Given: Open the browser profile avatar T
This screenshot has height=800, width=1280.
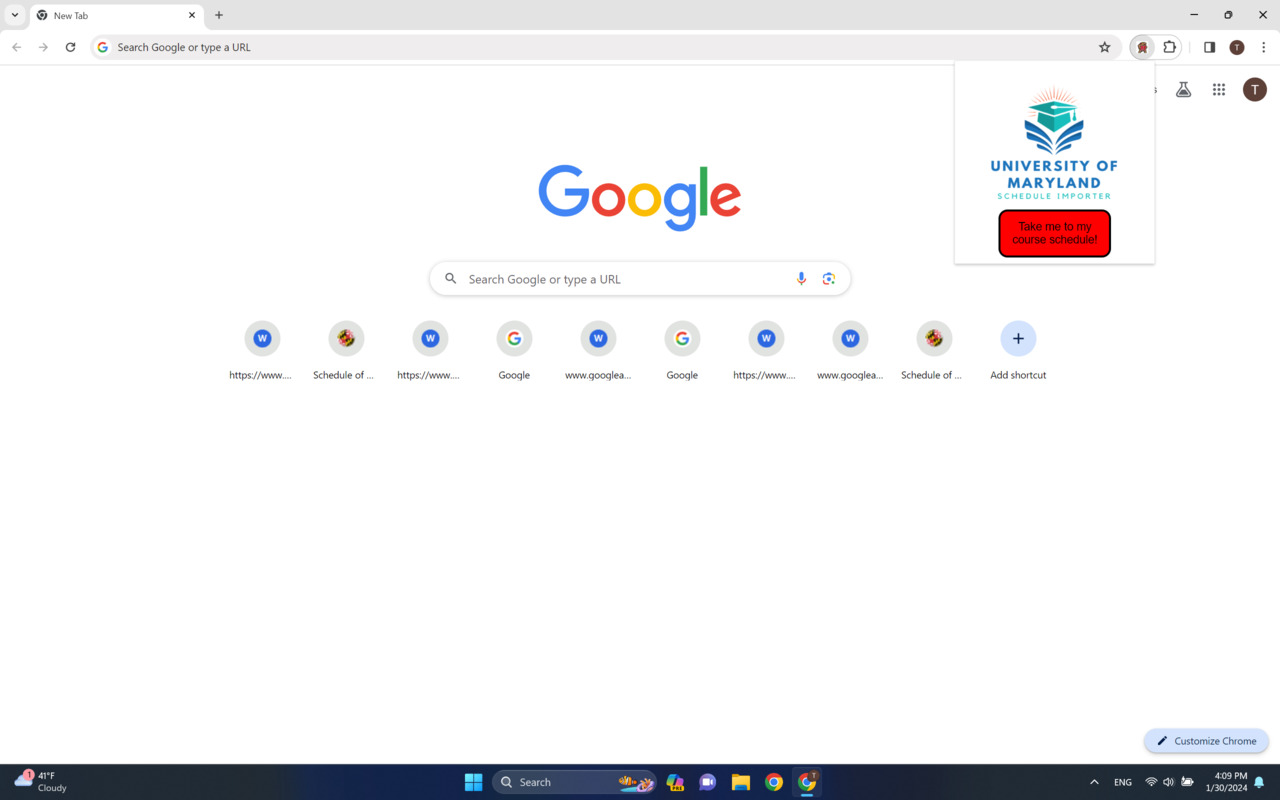Looking at the screenshot, I should 1236,46.
